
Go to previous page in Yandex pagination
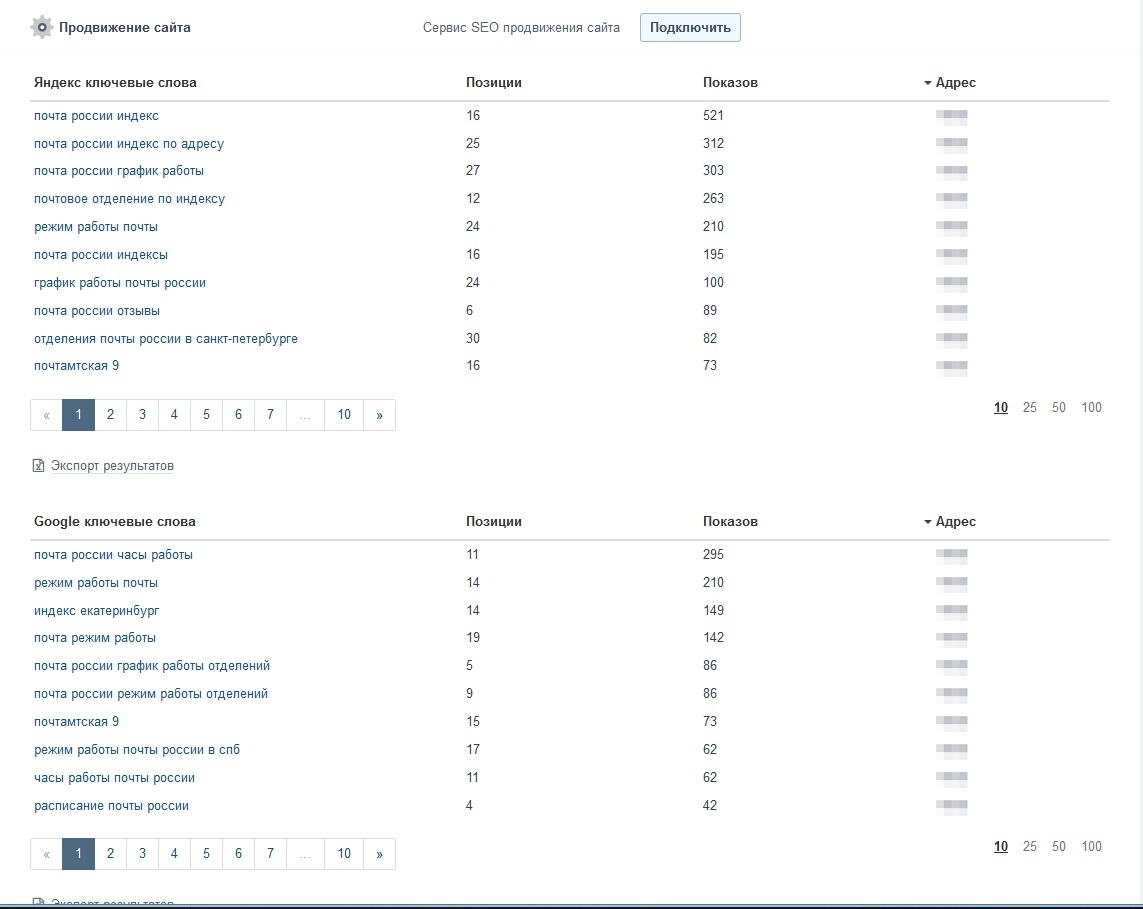47,415
